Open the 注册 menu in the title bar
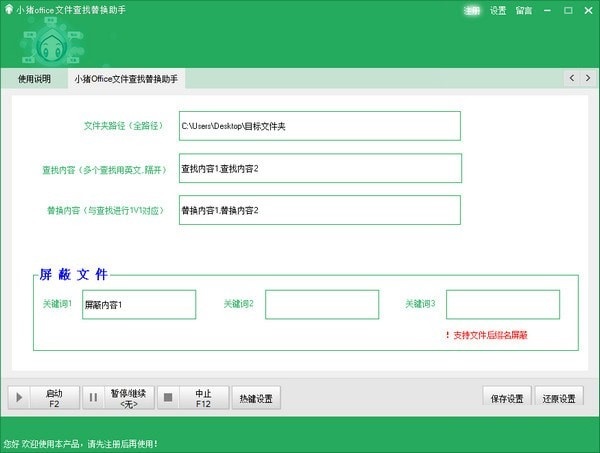This screenshot has height=453, width=600. (x=473, y=10)
